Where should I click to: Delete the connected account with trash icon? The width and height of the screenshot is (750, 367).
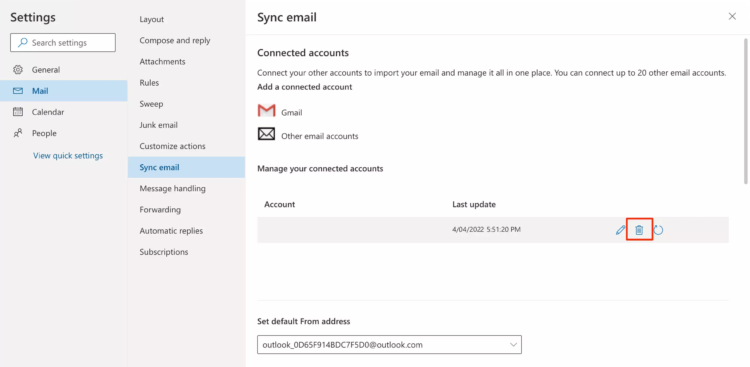(639, 230)
